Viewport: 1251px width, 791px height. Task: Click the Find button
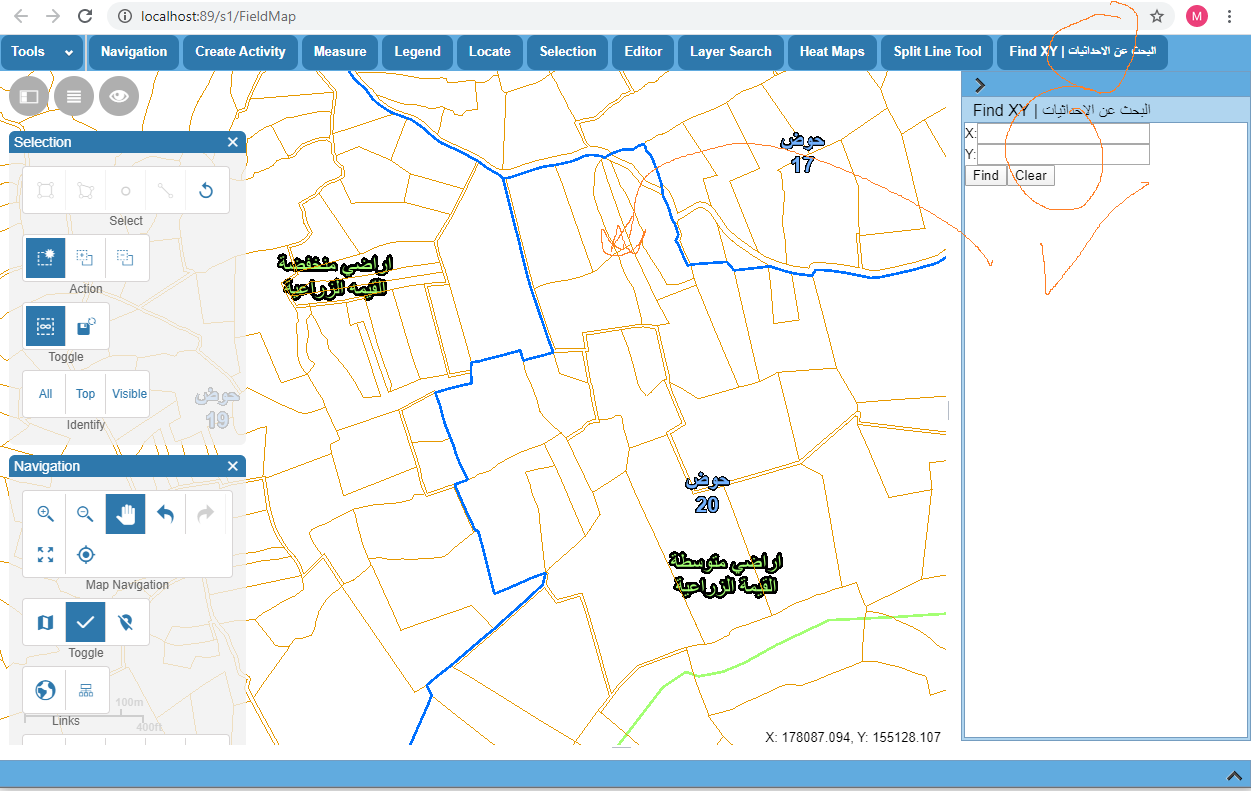click(x=986, y=175)
